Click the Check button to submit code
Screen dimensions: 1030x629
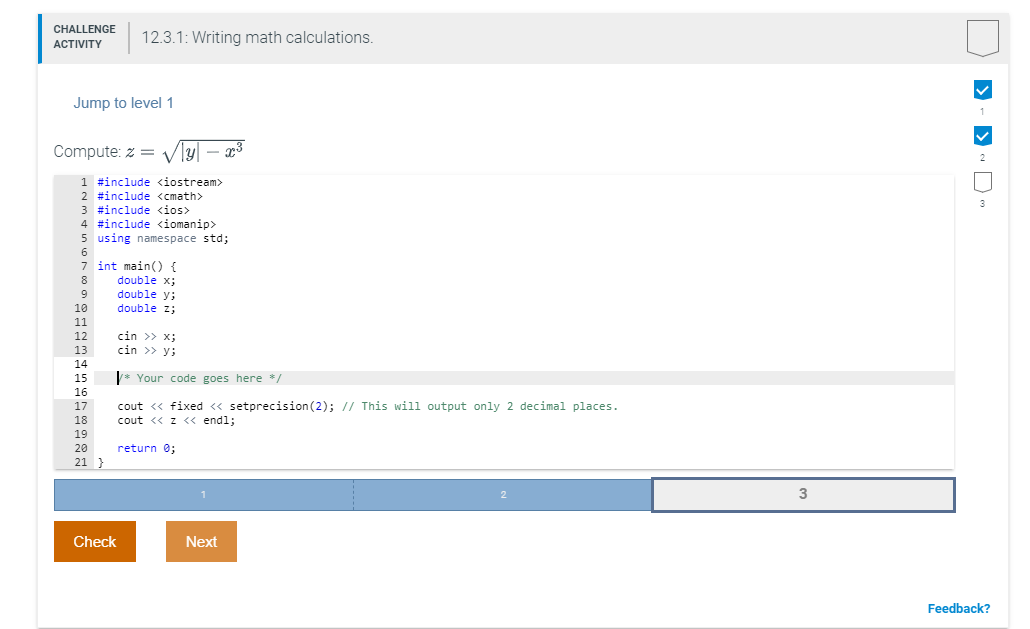pos(94,541)
